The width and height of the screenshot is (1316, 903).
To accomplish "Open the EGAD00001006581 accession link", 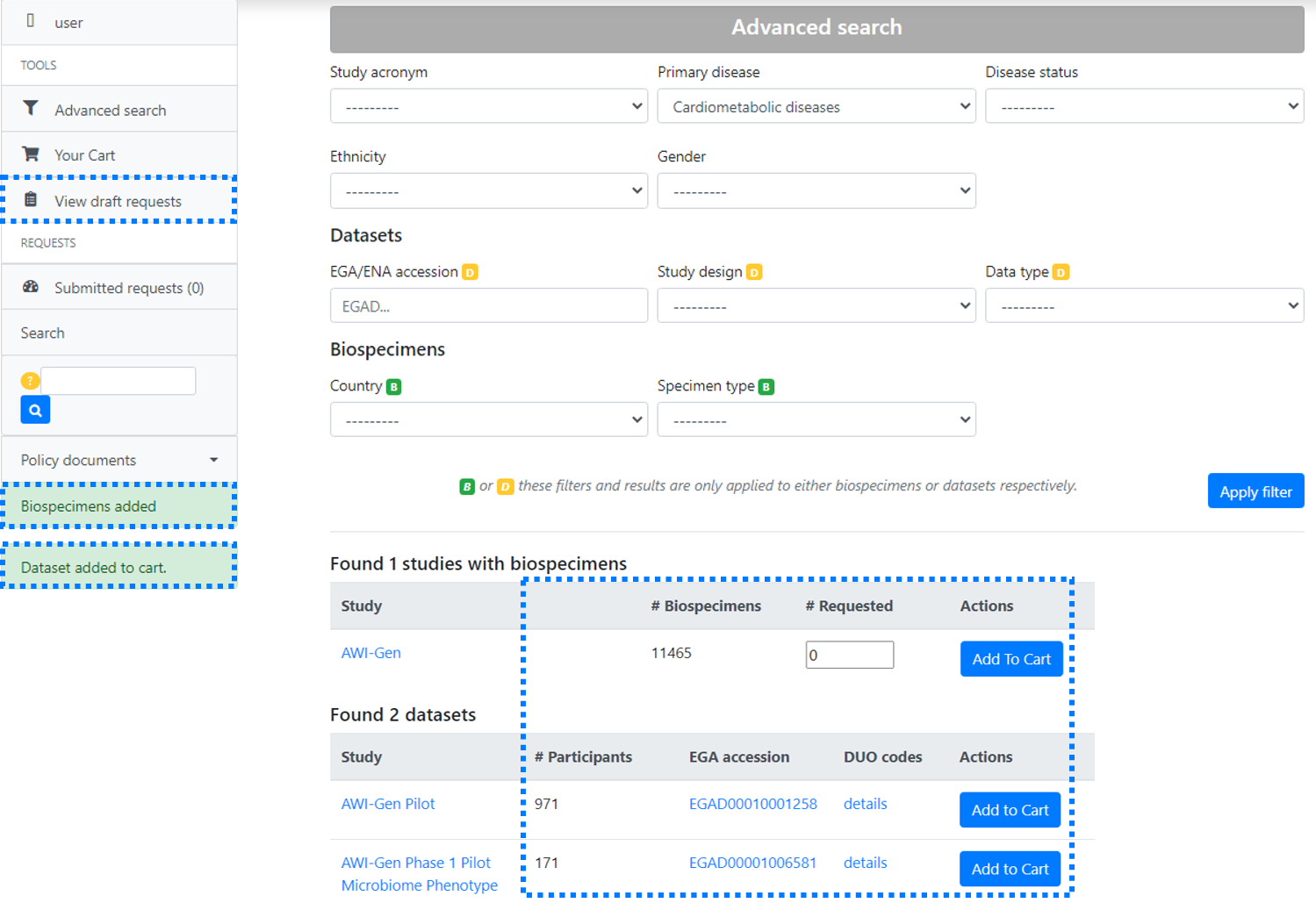I will tap(752, 863).
